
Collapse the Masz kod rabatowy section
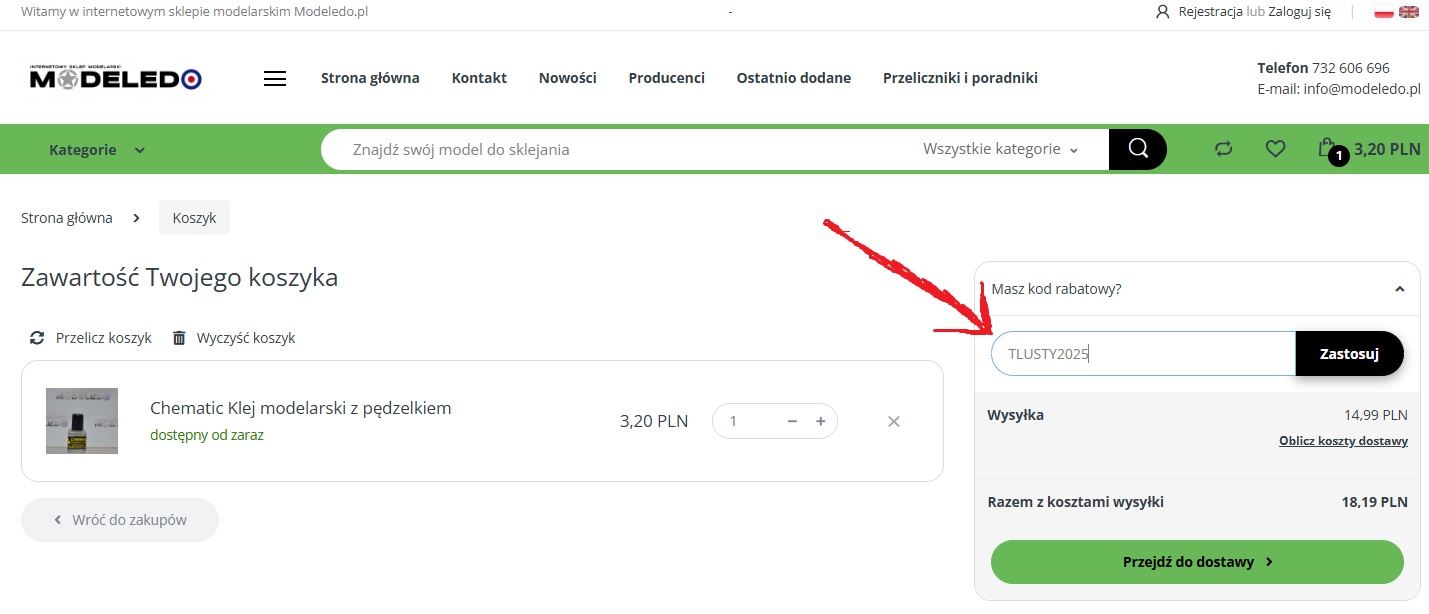[x=1398, y=289]
